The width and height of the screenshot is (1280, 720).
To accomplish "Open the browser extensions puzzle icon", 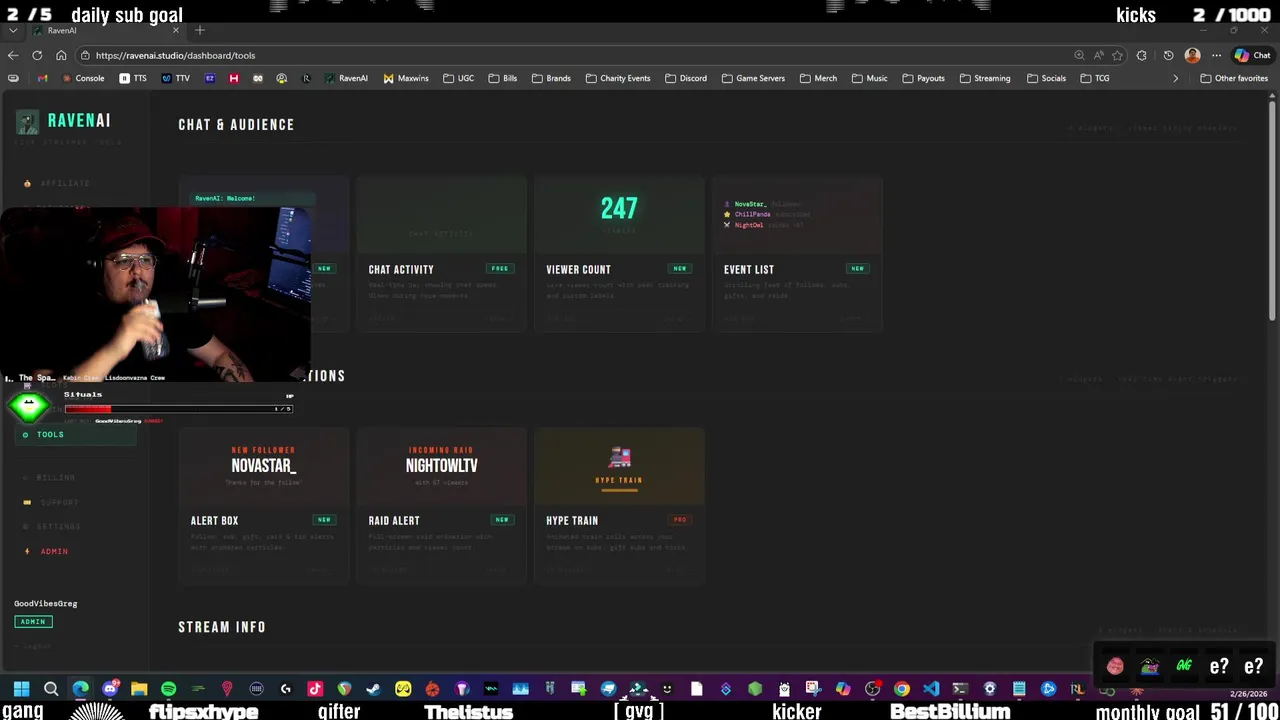I will pyautogui.click(x=1141, y=55).
